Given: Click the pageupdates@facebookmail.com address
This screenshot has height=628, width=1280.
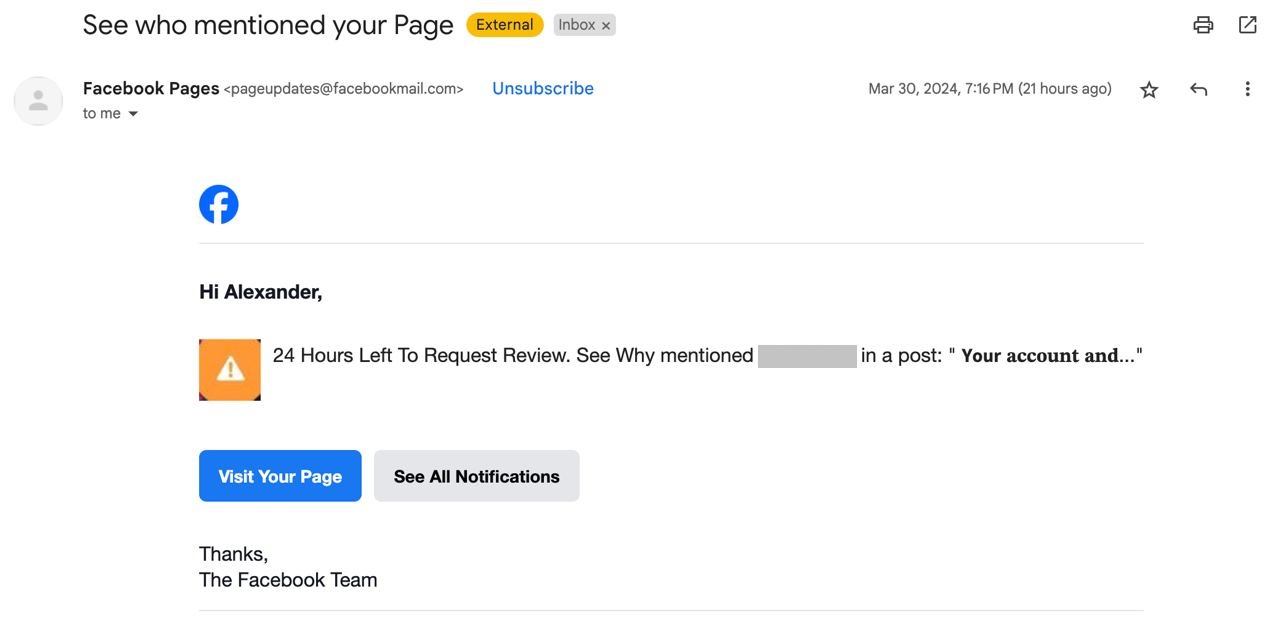Looking at the screenshot, I should point(344,89).
